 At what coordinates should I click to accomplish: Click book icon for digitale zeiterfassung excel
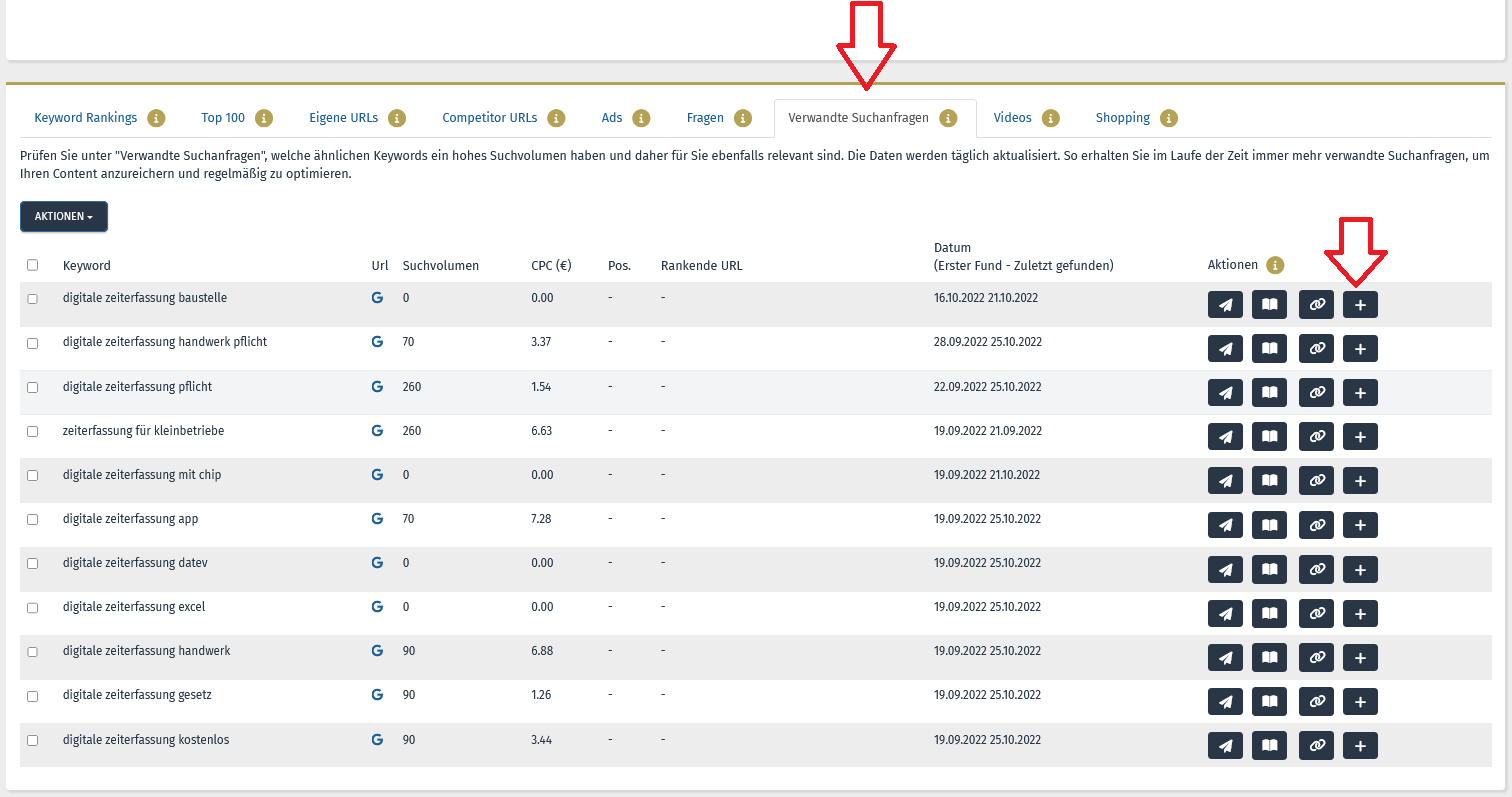tap(1269, 613)
